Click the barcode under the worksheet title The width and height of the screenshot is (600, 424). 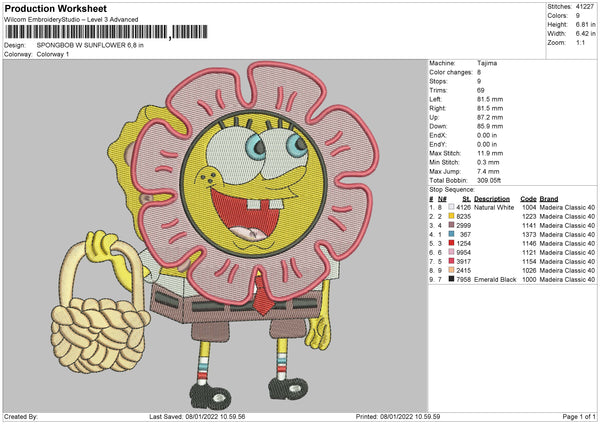pyautogui.click(x=107, y=32)
